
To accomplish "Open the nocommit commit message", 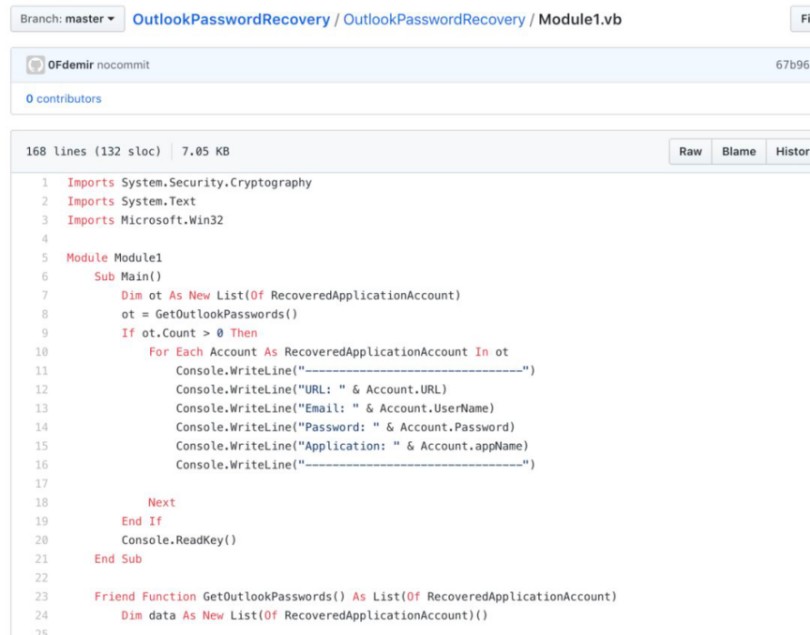I will pyautogui.click(x=123, y=65).
